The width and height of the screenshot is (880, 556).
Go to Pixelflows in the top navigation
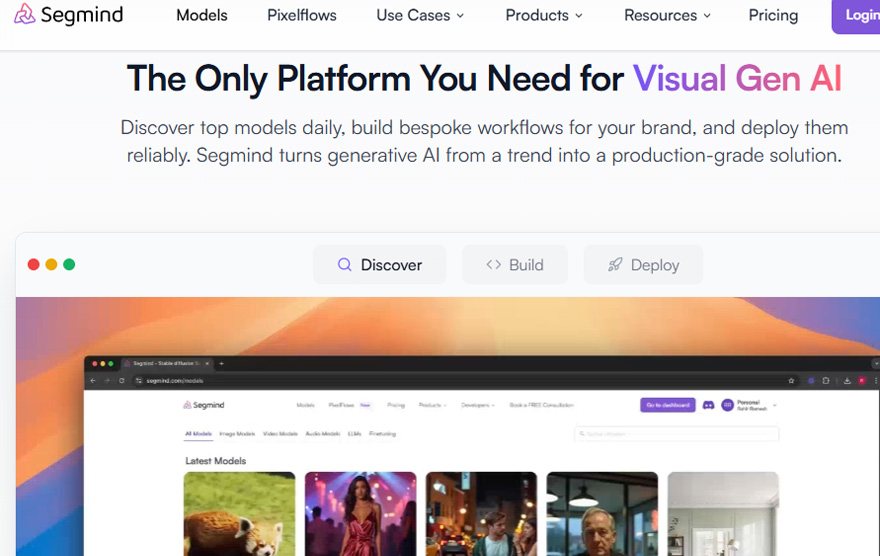(301, 15)
